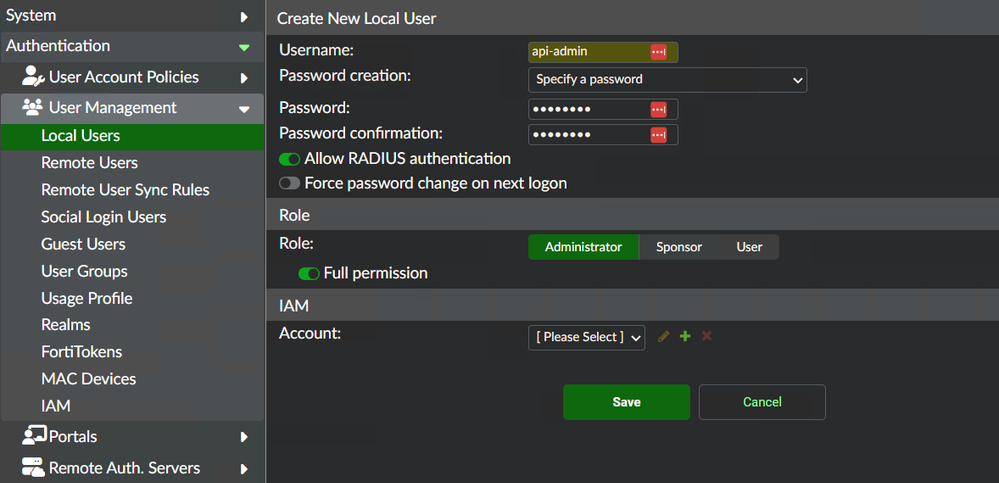The image size is (999, 483).
Task: Collapse the User Management section
Action: pyautogui.click(x=244, y=109)
